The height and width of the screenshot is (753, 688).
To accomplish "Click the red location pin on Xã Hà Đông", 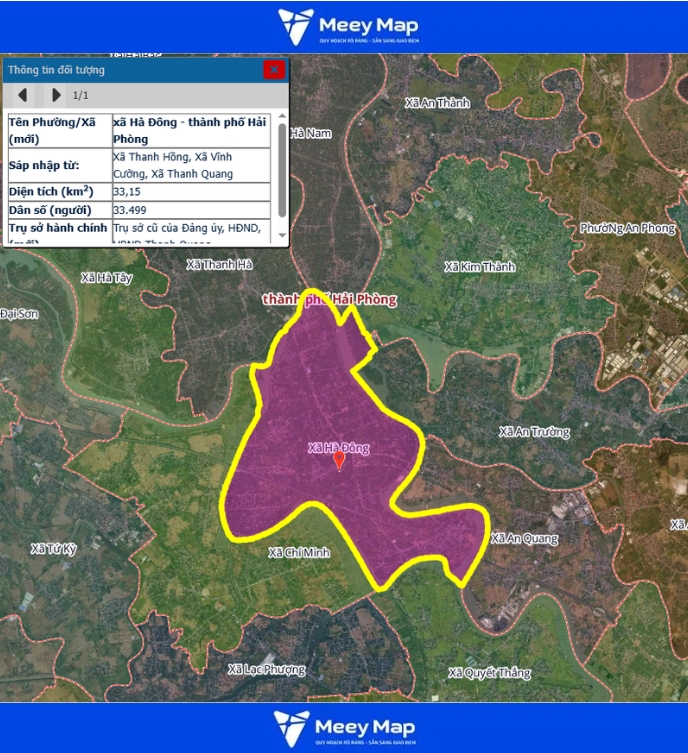I will [339, 460].
